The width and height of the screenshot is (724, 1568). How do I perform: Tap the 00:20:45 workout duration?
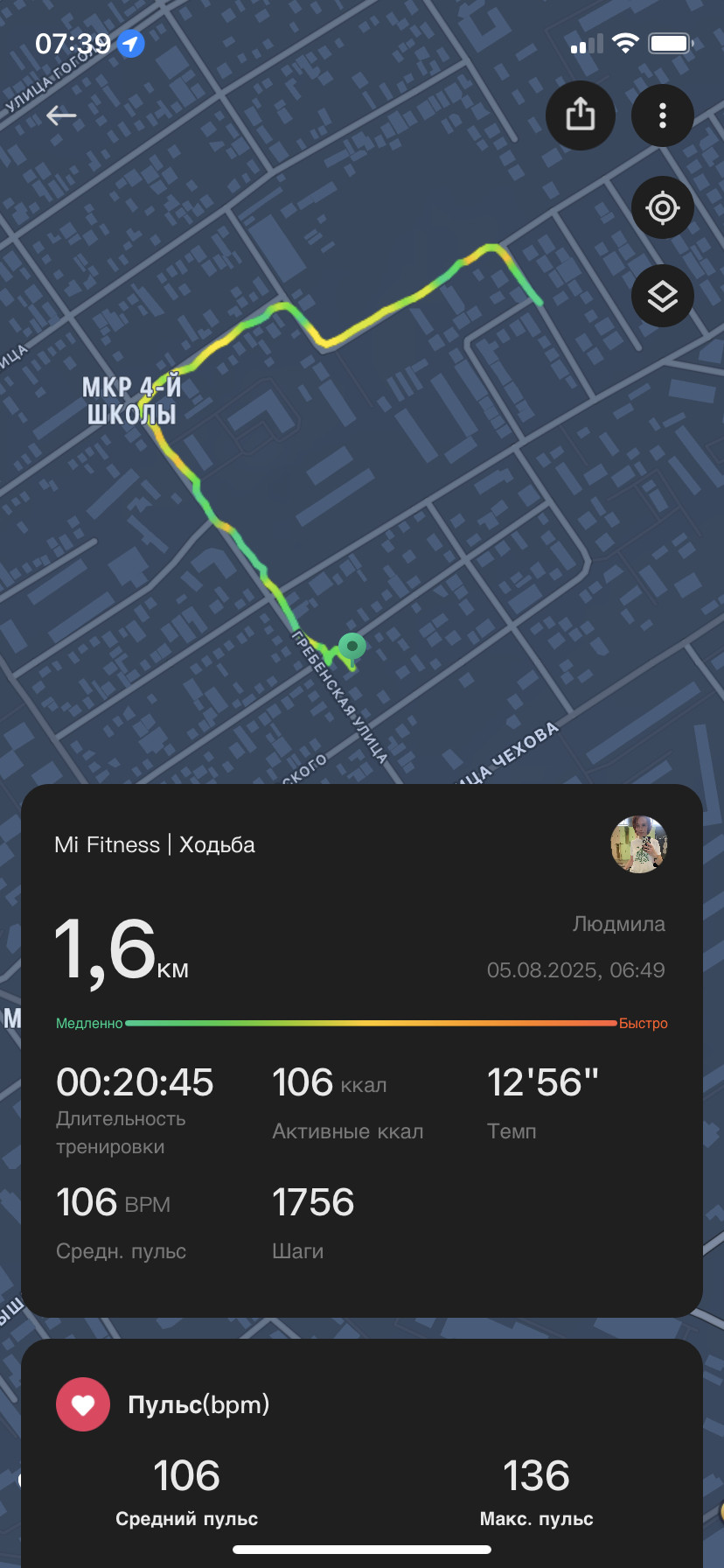[135, 1082]
